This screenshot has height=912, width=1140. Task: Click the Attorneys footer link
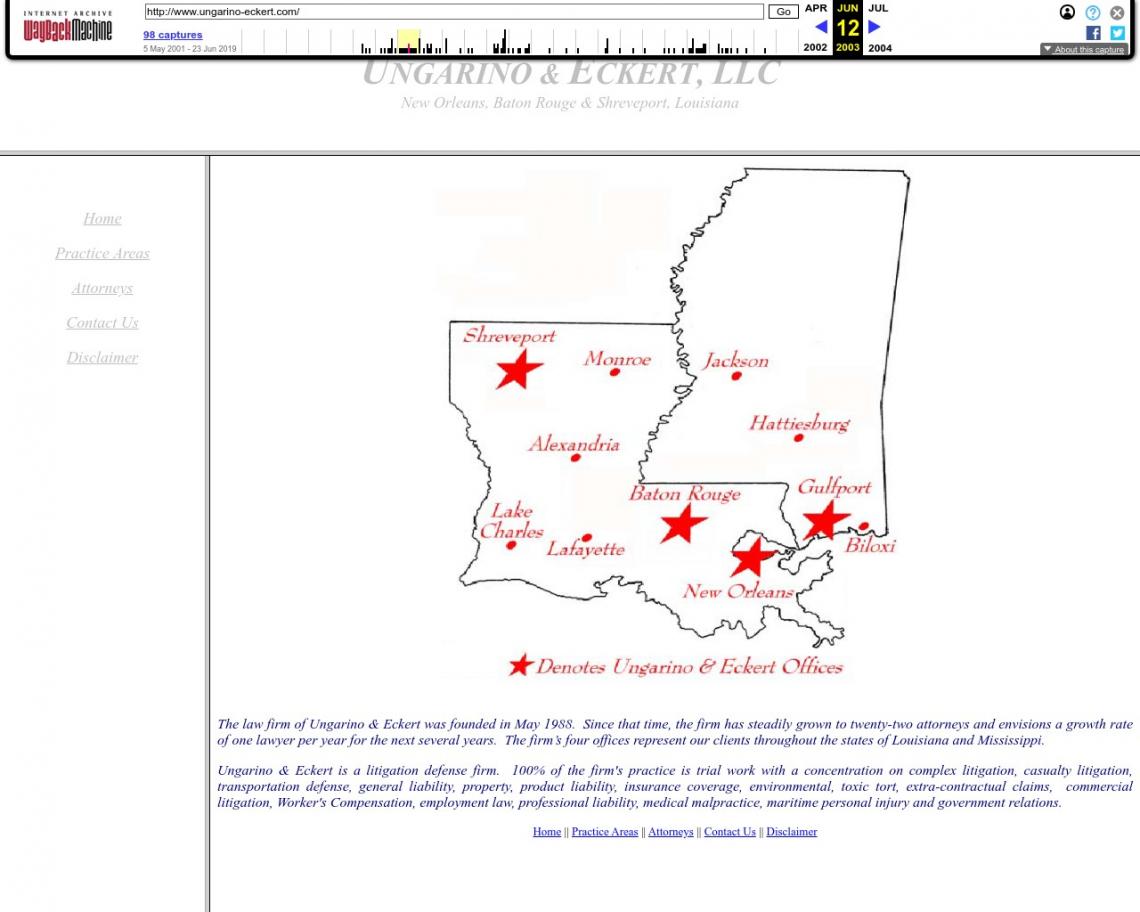pos(671,832)
